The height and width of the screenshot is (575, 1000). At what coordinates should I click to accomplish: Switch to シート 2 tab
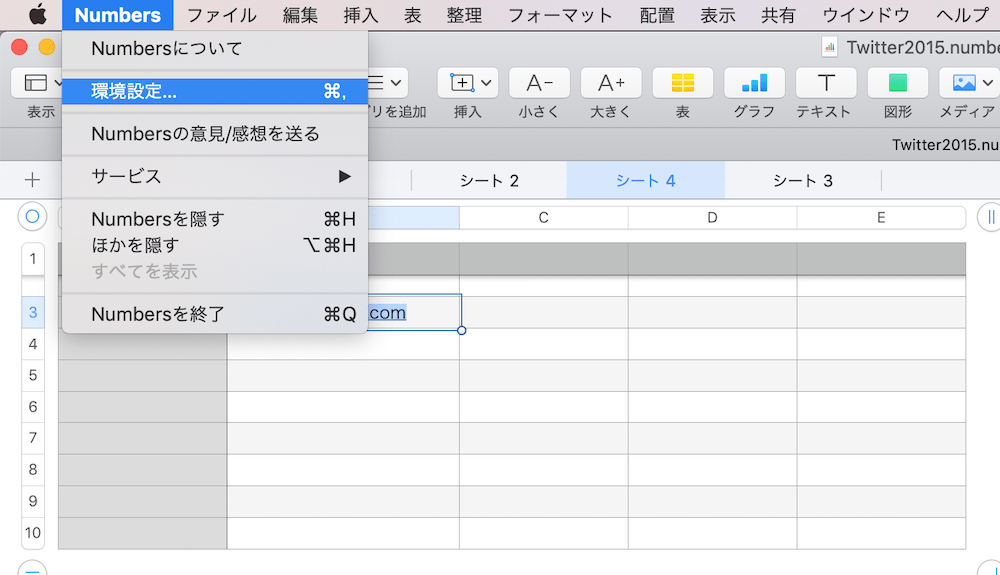tap(489, 180)
